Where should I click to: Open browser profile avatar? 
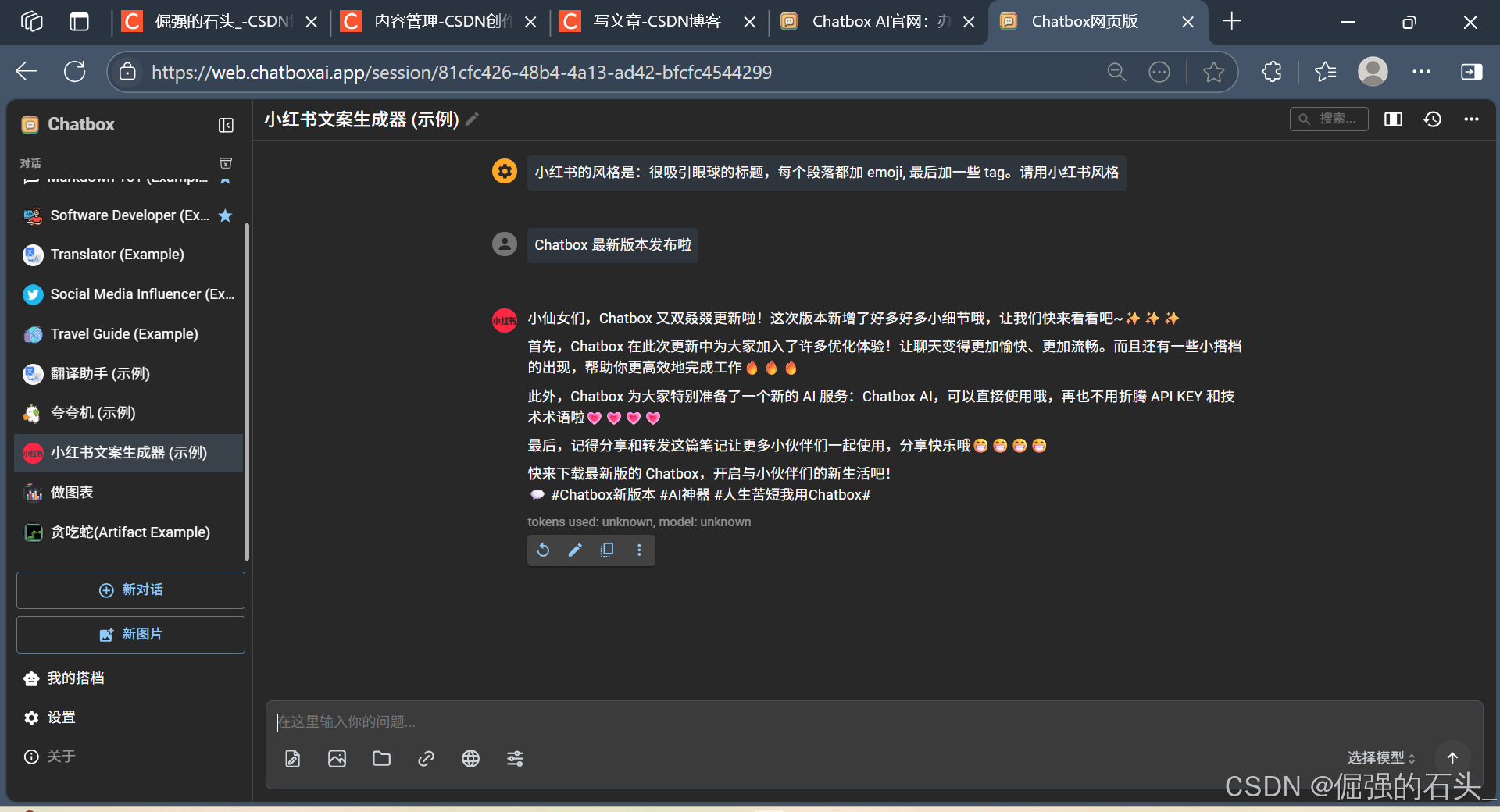(1373, 72)
